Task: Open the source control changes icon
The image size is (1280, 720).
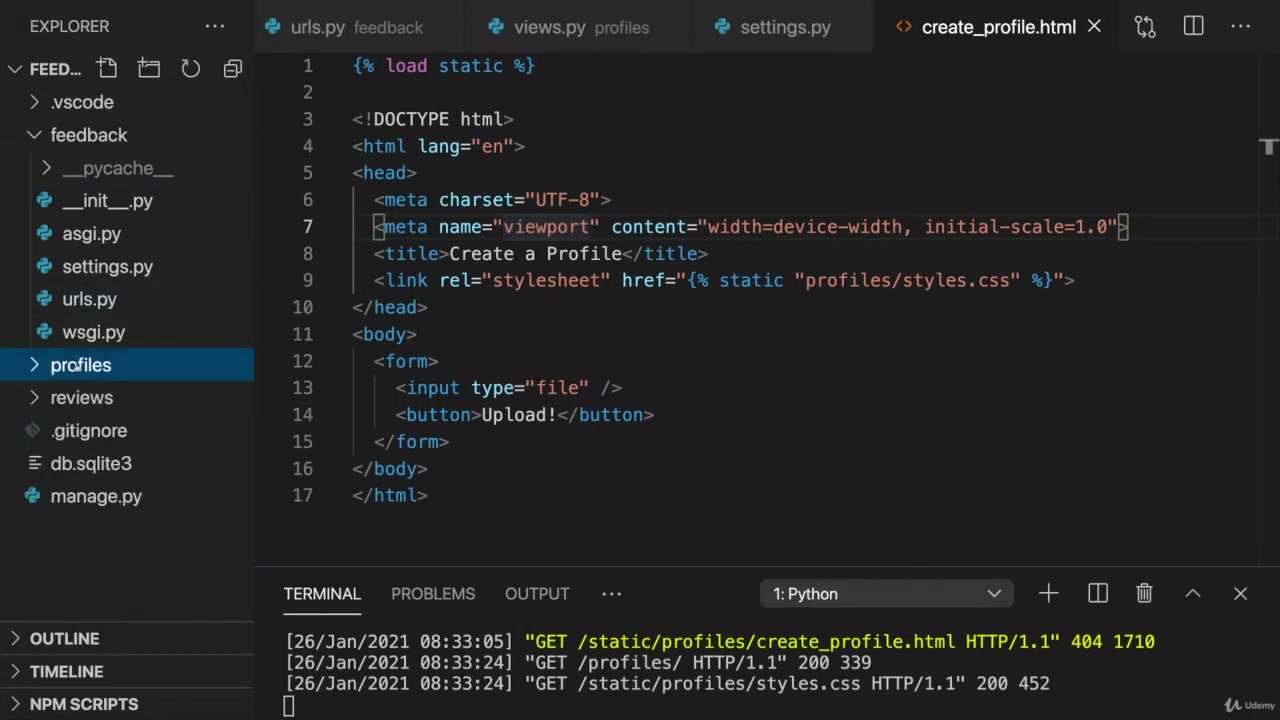Action: [x=1145, y=27]
